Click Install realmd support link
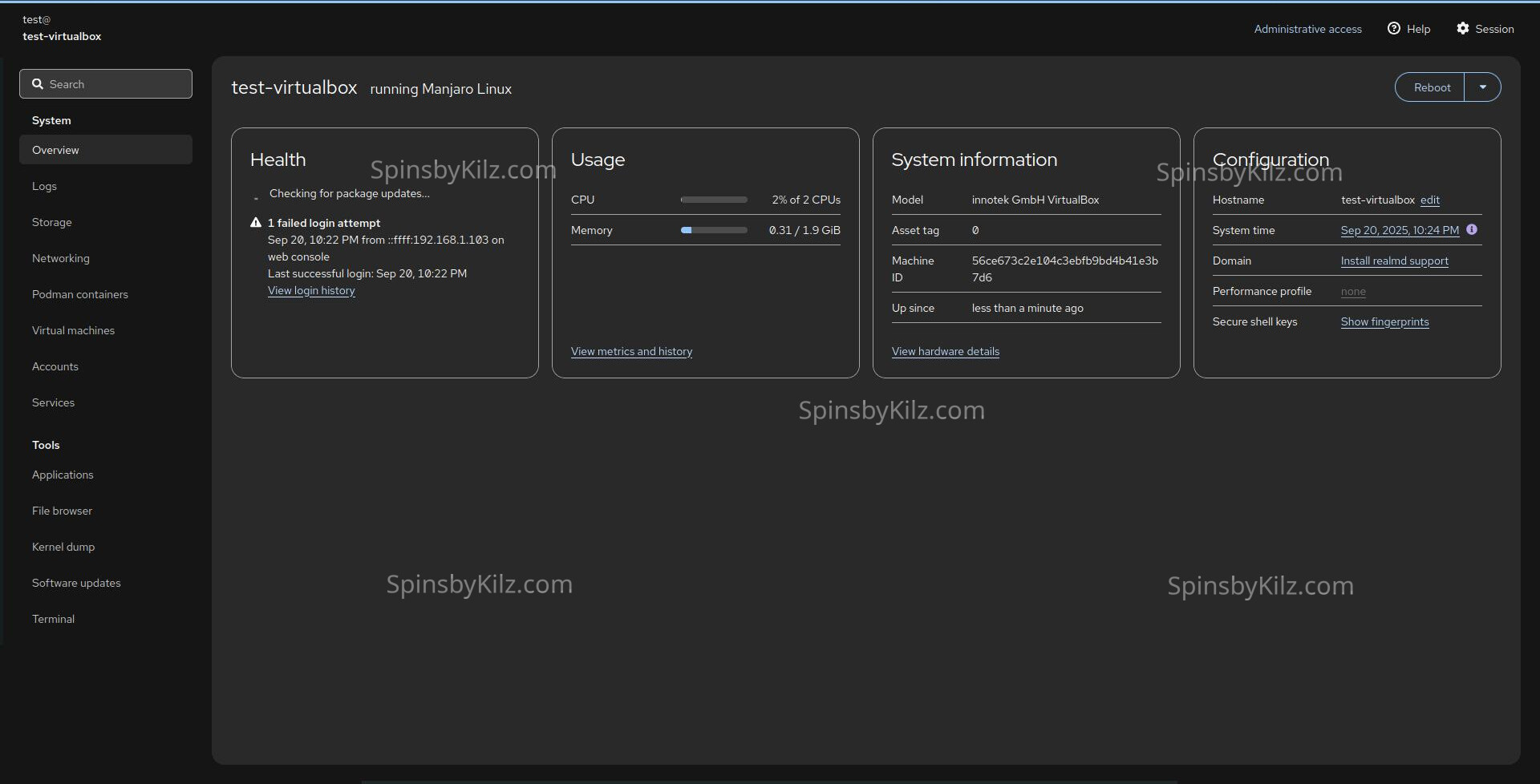The image size is (1540, 784). (x=1394, y=261)
